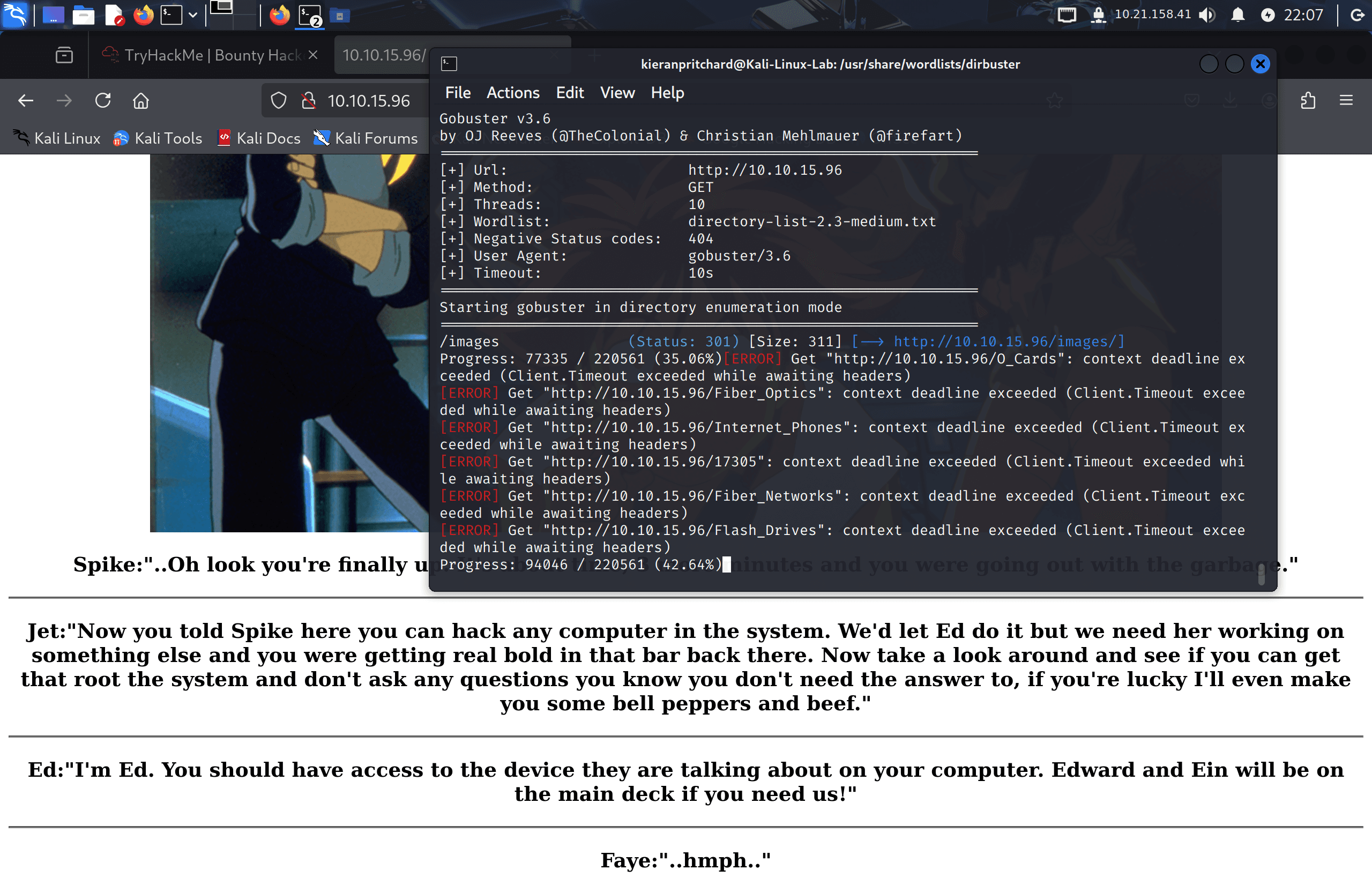The image size is (1372, 892).
Task: Close the terminal window
Action: [x=1261, y=64]
